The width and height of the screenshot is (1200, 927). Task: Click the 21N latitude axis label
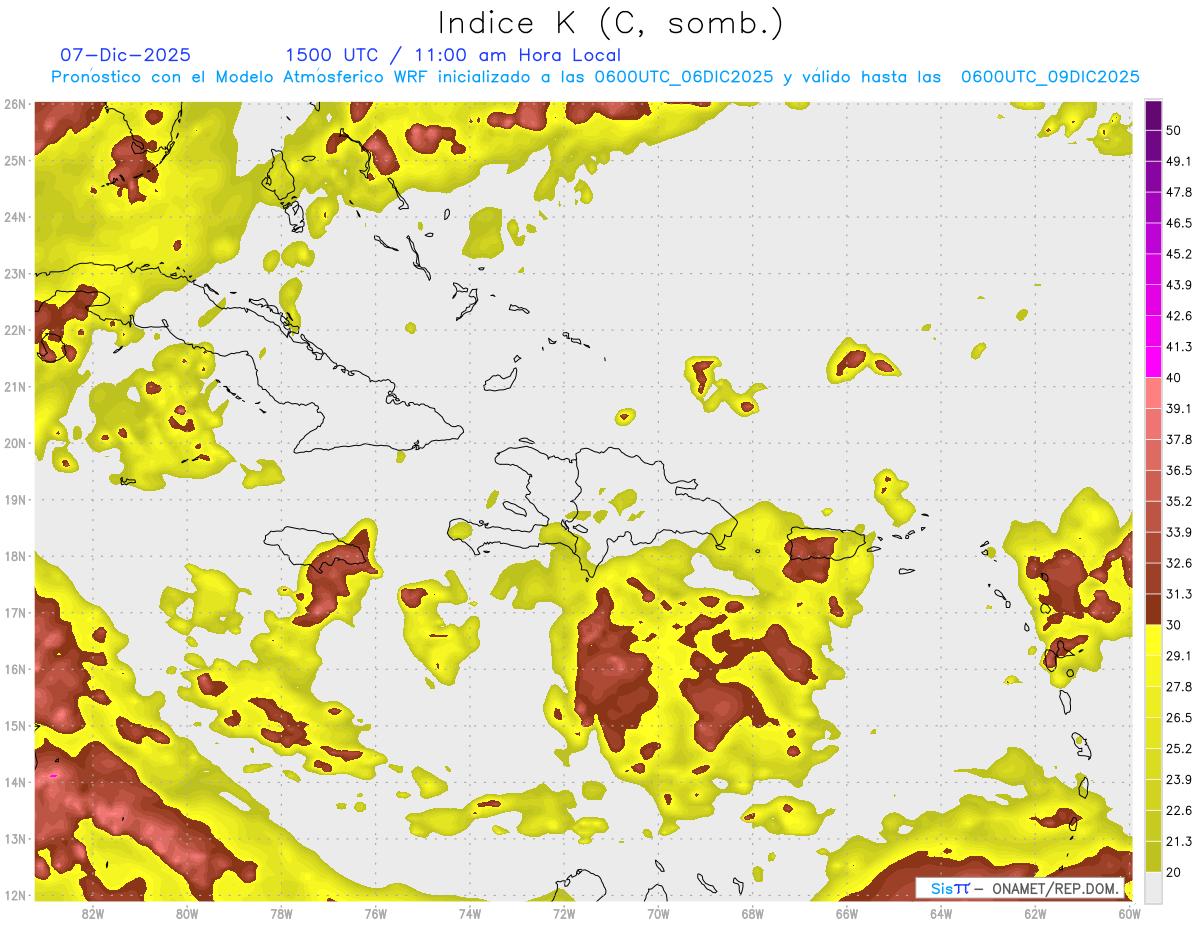(x=14, y=386)
